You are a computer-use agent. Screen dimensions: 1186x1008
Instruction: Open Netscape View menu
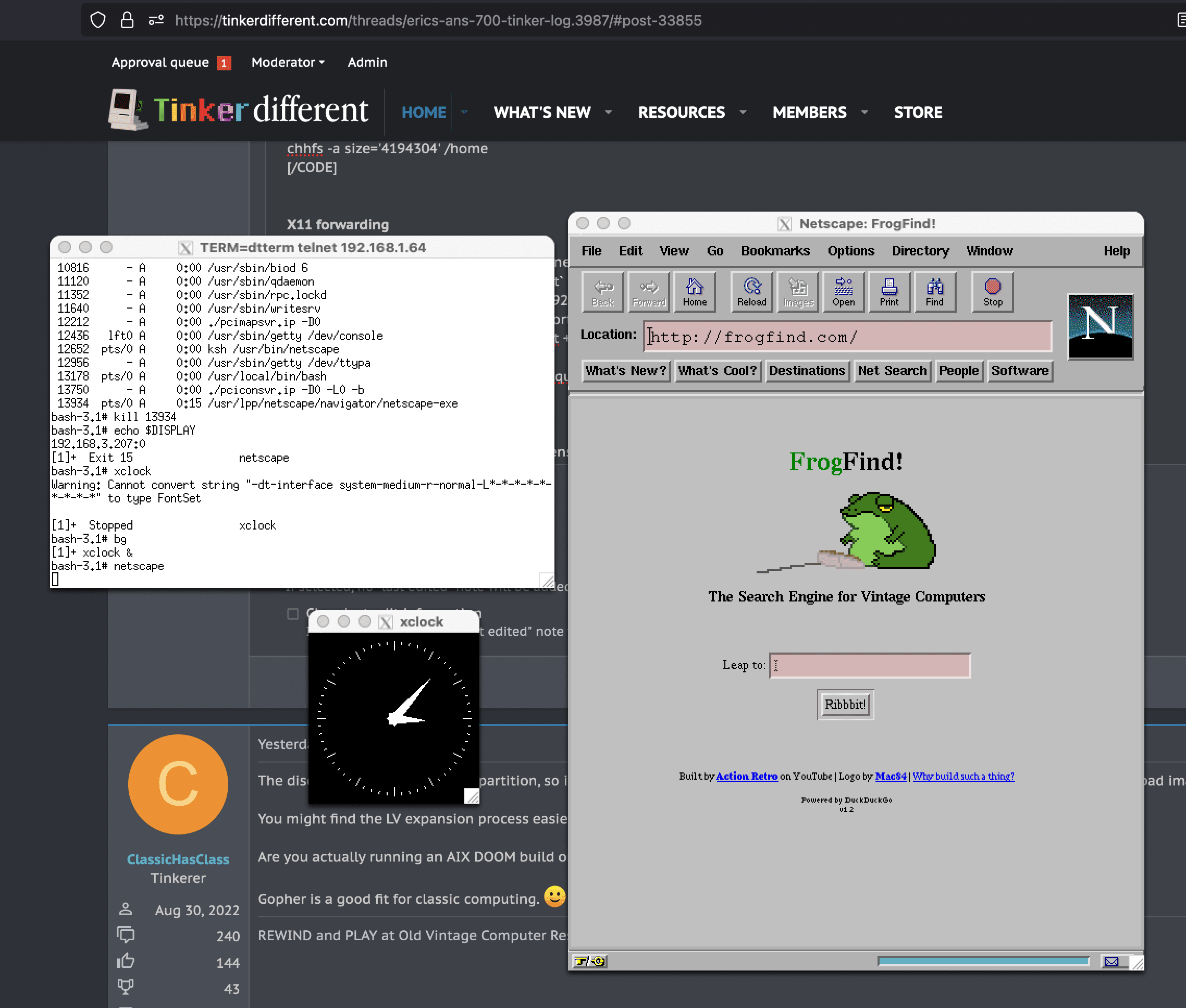pos(674,251)
